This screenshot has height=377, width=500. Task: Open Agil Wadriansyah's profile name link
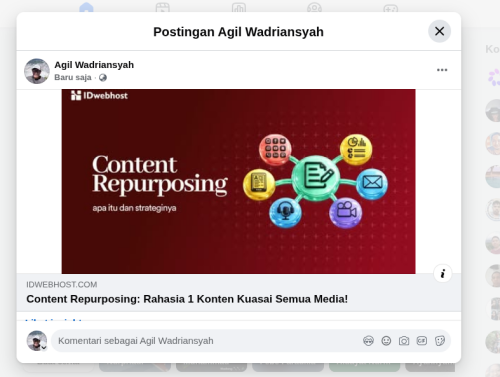coord(94,65)
